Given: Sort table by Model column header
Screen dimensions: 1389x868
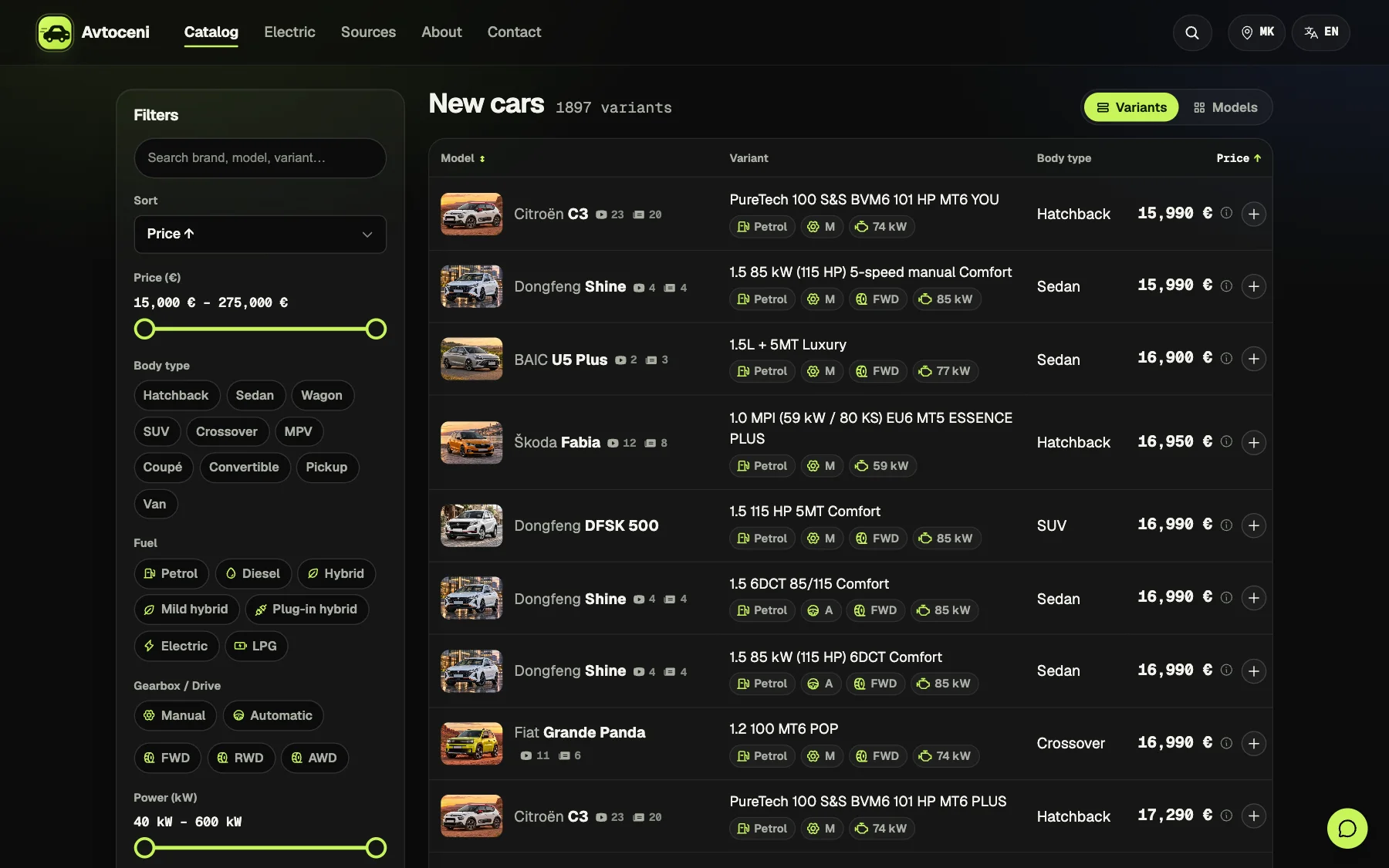Looking at the screenshot, I should click(463, 158).
